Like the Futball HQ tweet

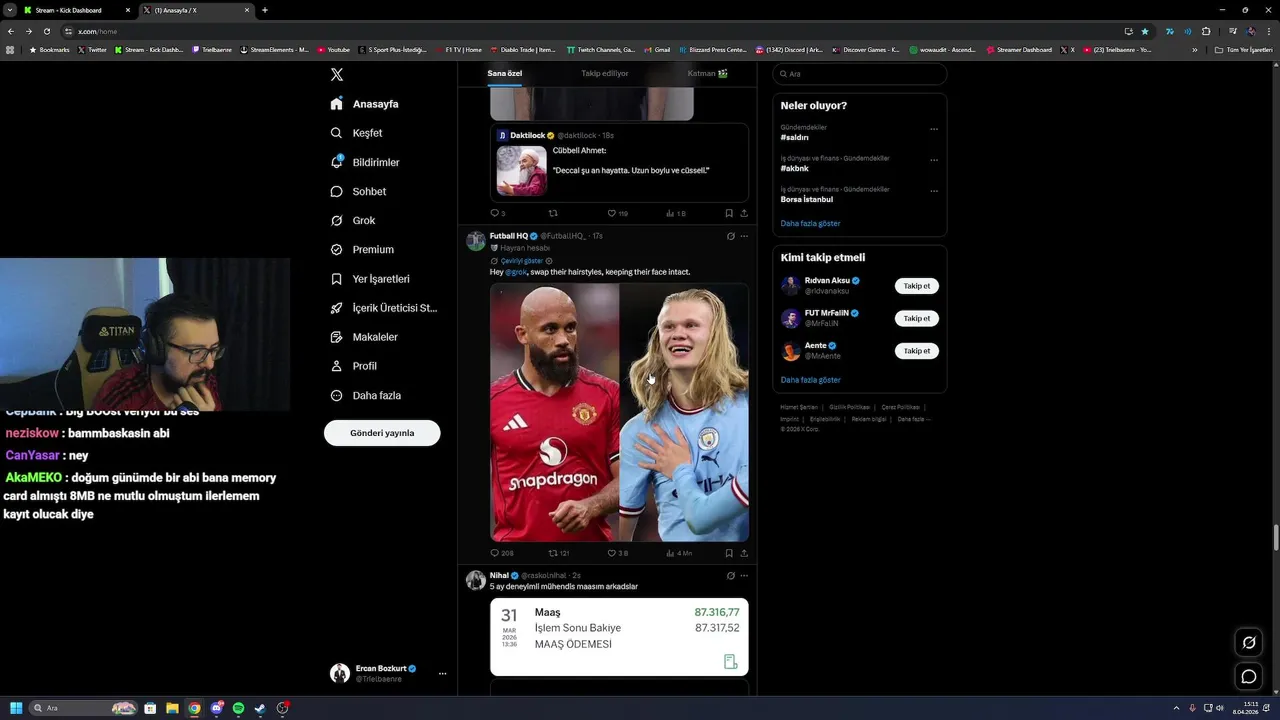[x=617, y=553]
